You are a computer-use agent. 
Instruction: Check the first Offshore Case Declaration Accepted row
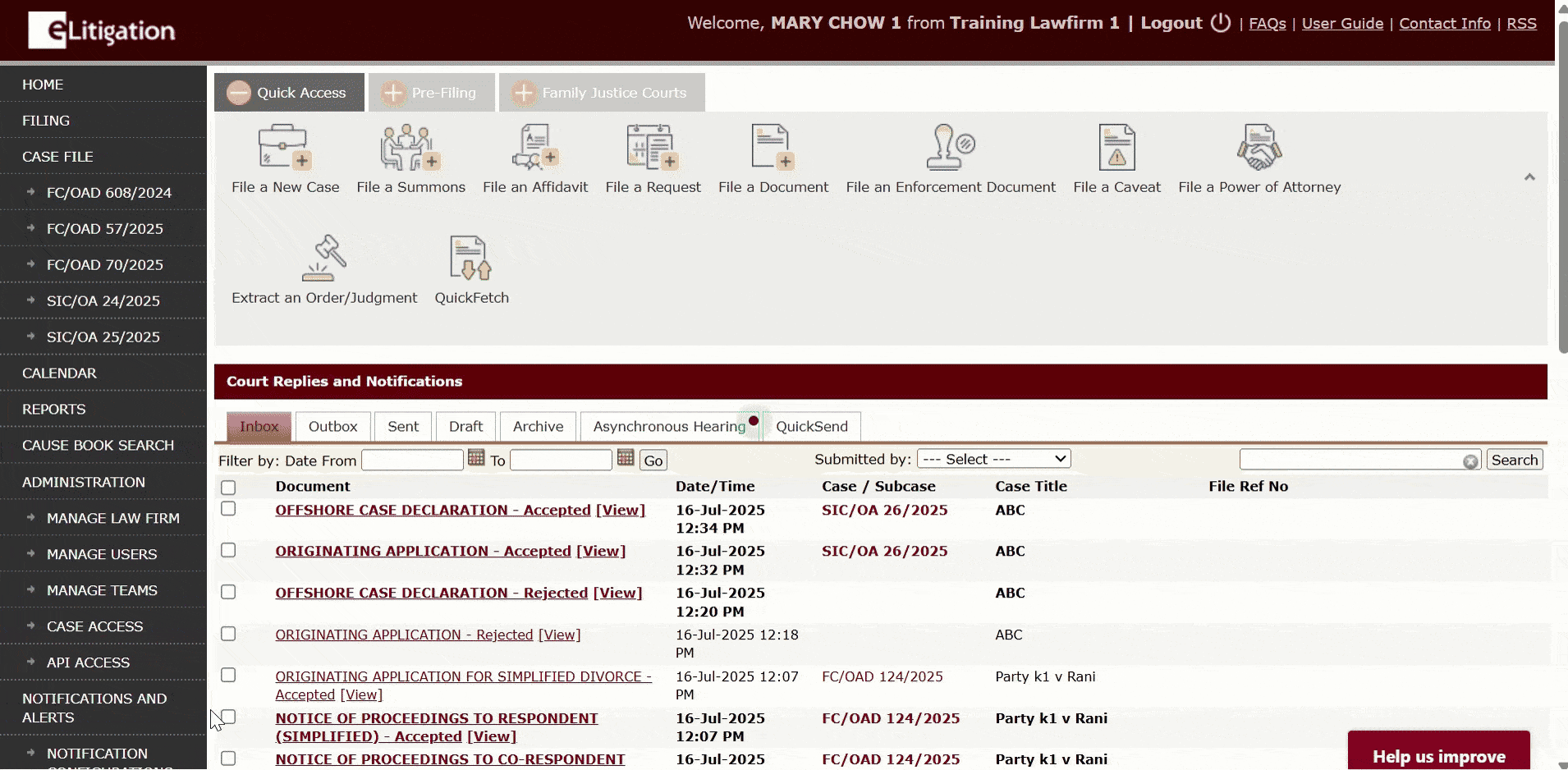pos(228,509)
